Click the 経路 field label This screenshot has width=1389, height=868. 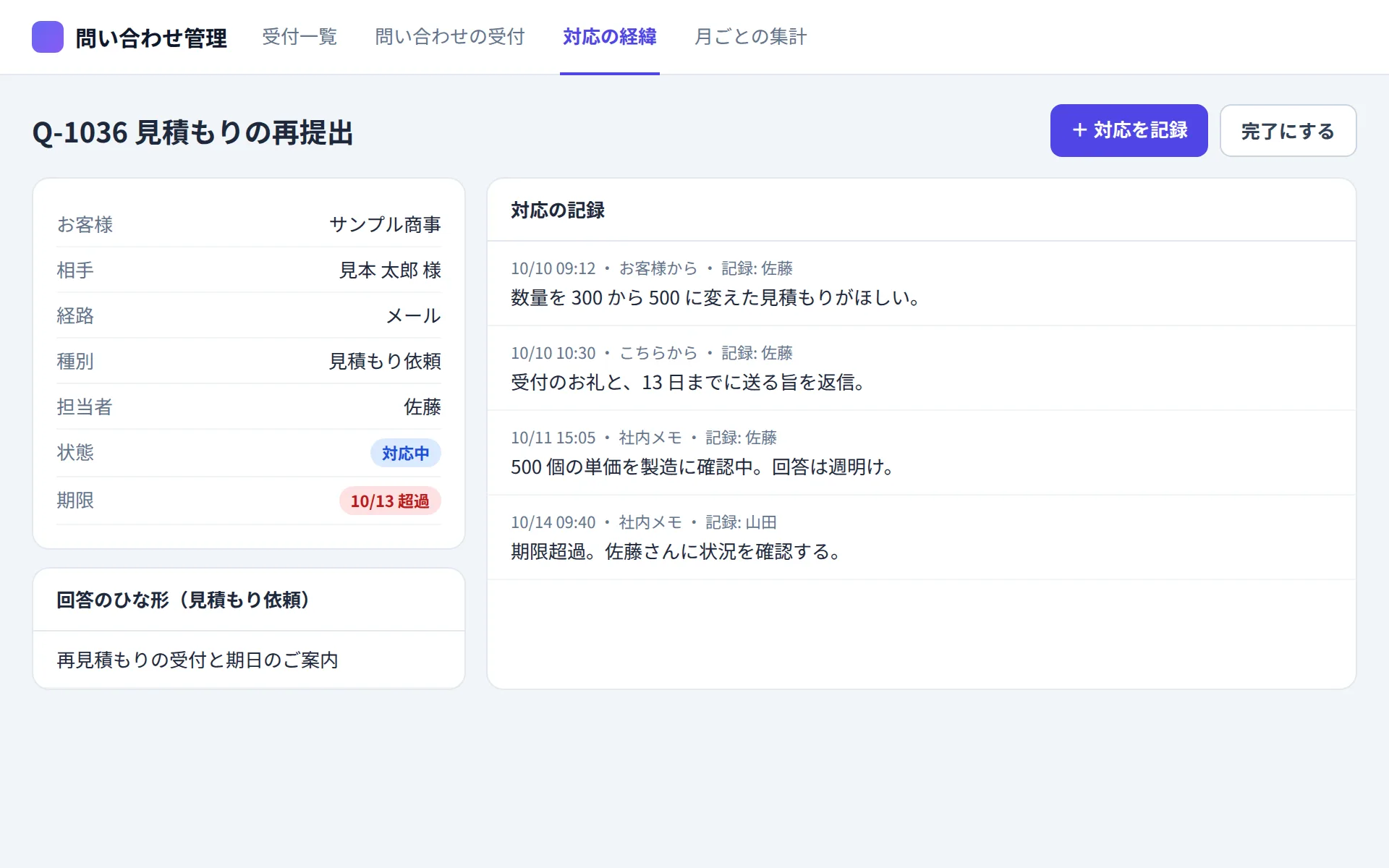click(75, 316)
